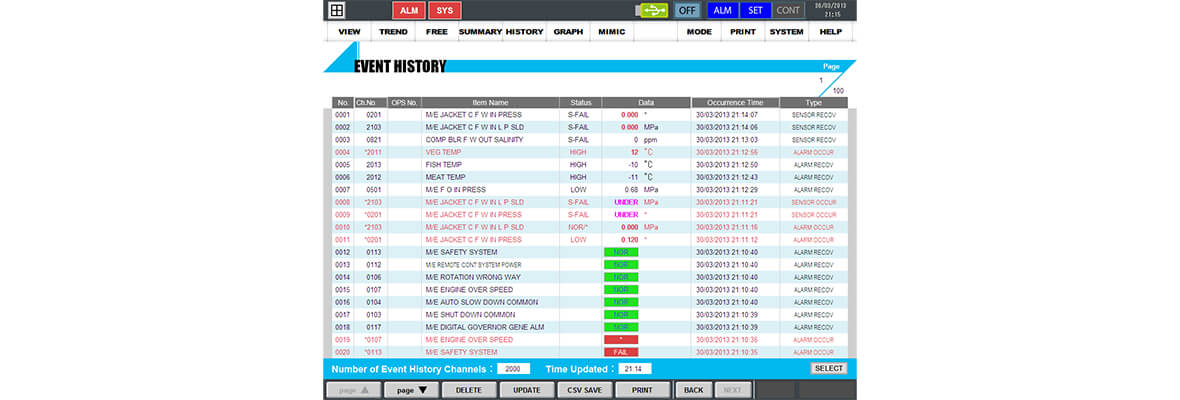The image size is (1180, 400).
Task: Click the red SYS system indicator
Action: (445, 11)
